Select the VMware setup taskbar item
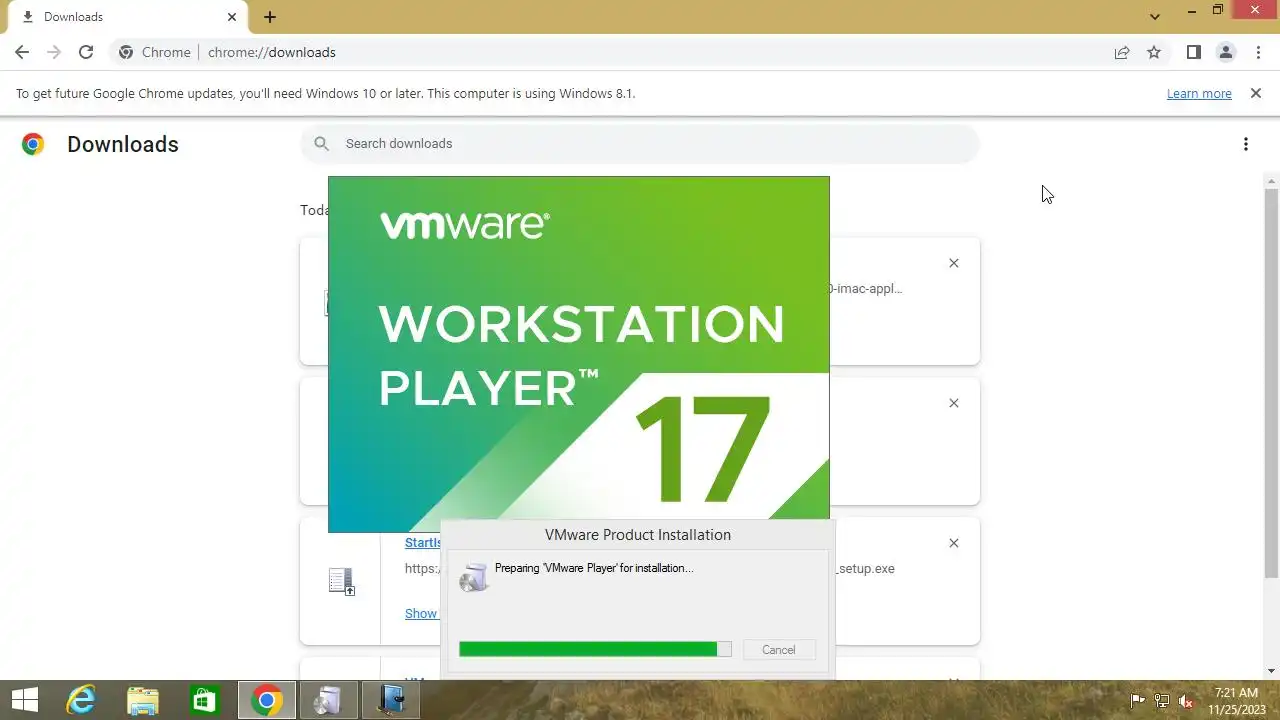The image size is (1280, 720). pyautogui.click(x=391, y=700)
